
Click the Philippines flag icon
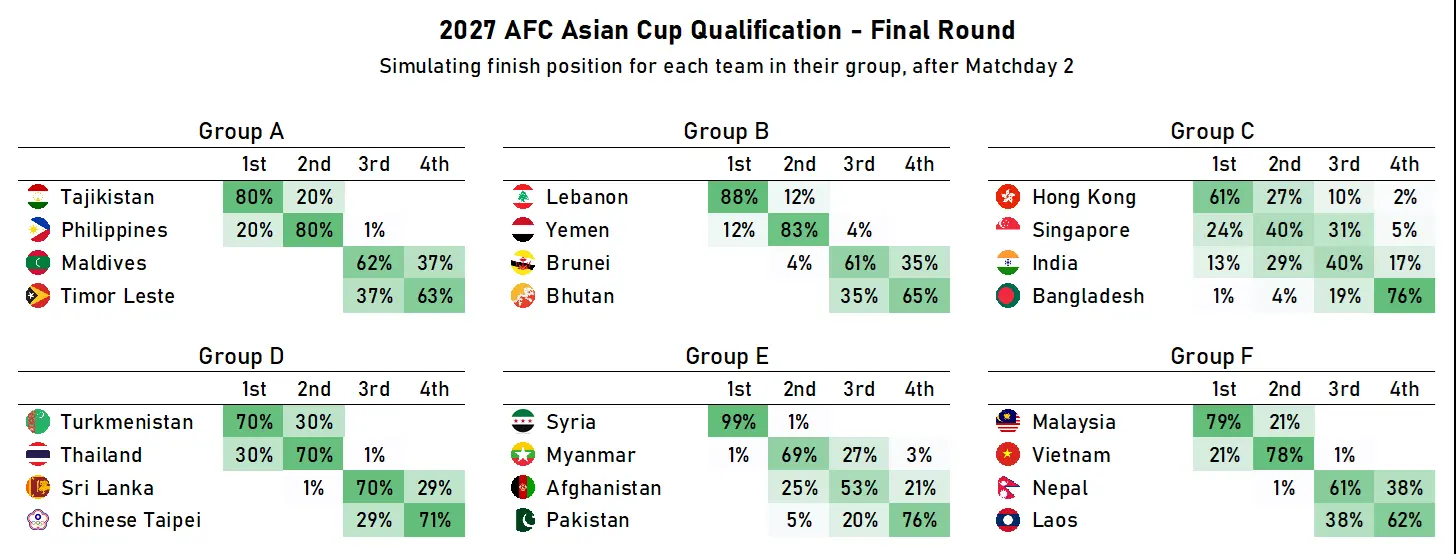37,230
